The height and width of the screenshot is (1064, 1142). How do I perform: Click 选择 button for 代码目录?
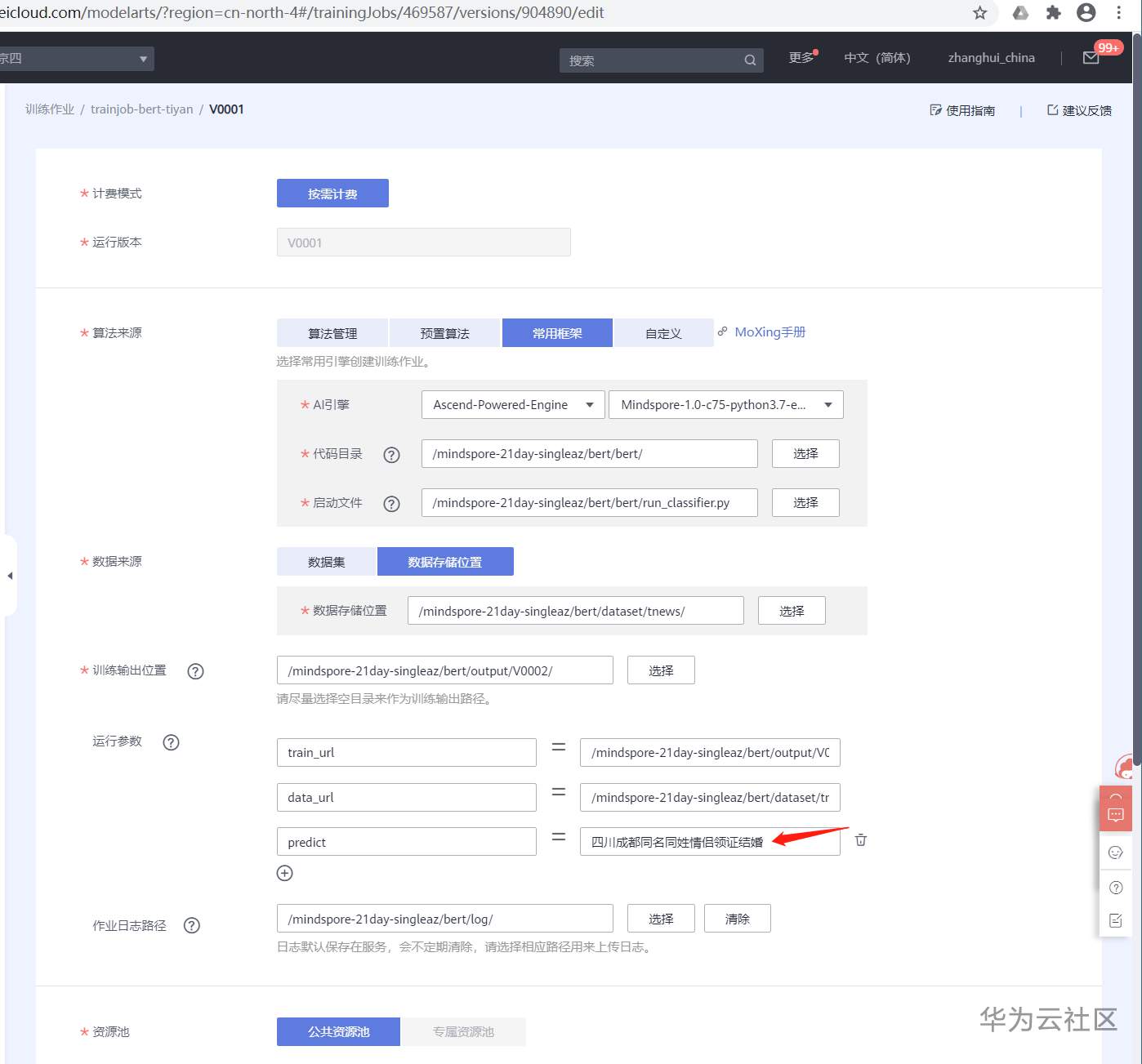tap(805, 454)
